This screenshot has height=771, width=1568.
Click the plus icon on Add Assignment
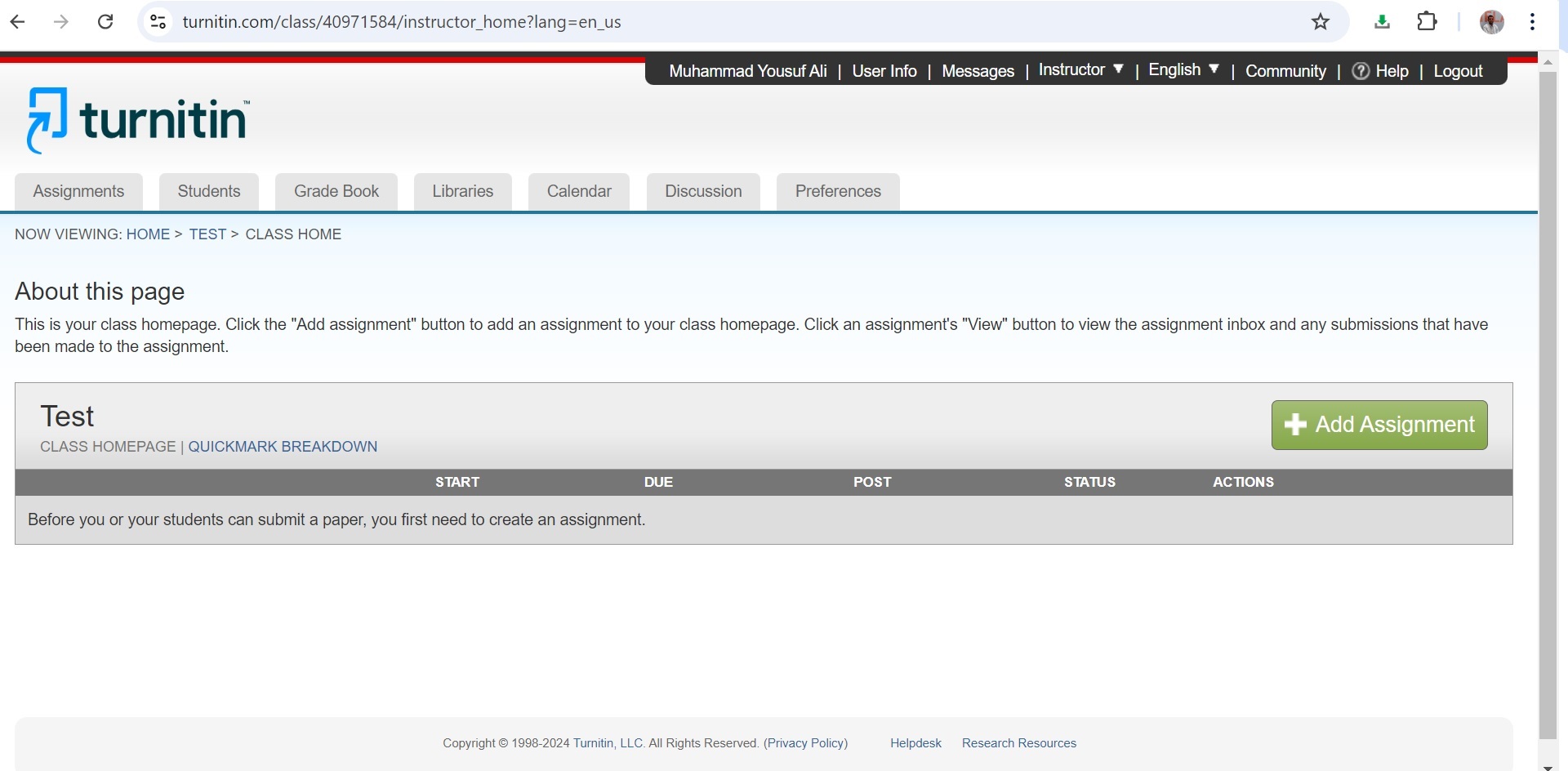click(1295, 425)
